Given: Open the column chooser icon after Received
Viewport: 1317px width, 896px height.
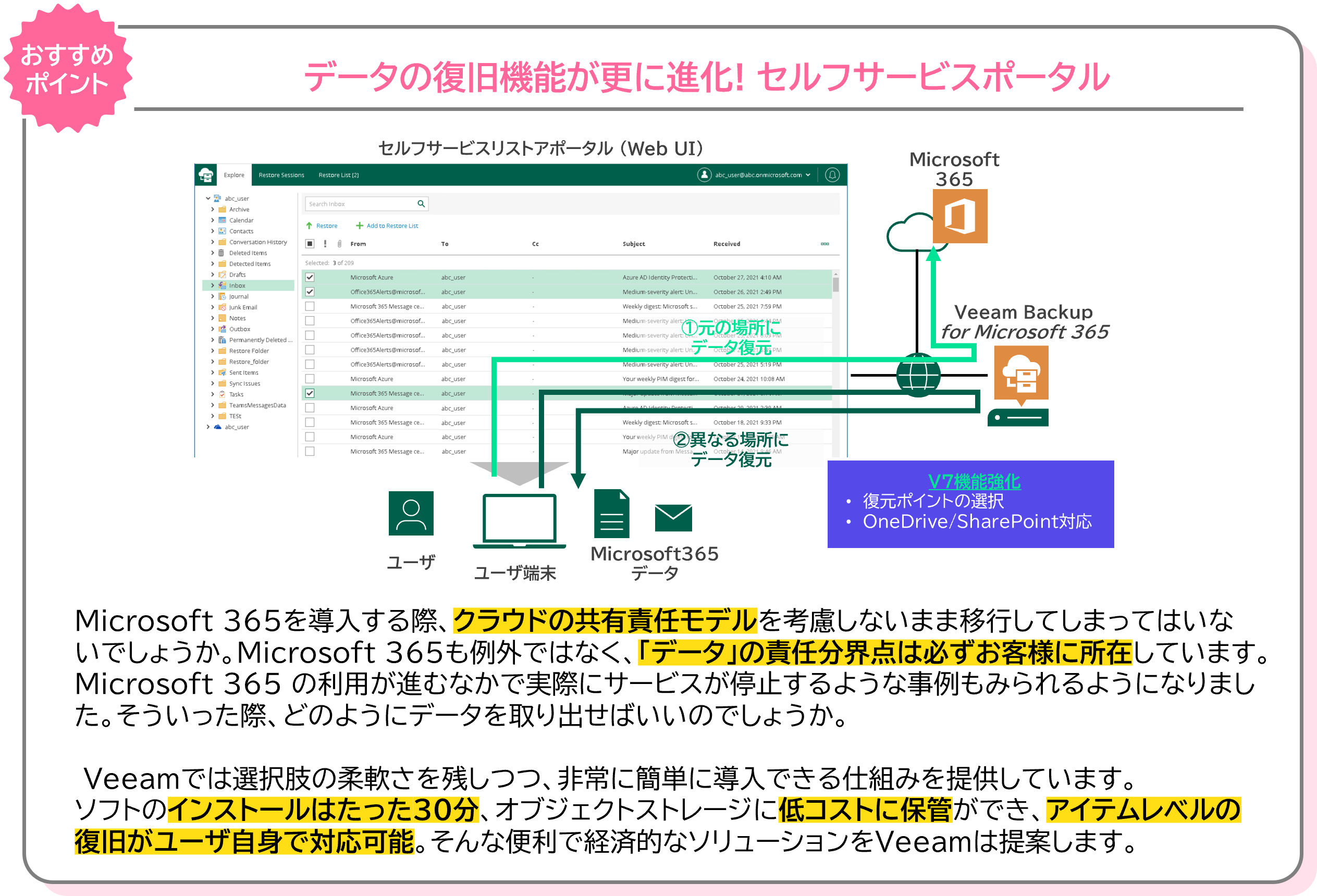Looking at the screenshot, I should pos(825,244).
